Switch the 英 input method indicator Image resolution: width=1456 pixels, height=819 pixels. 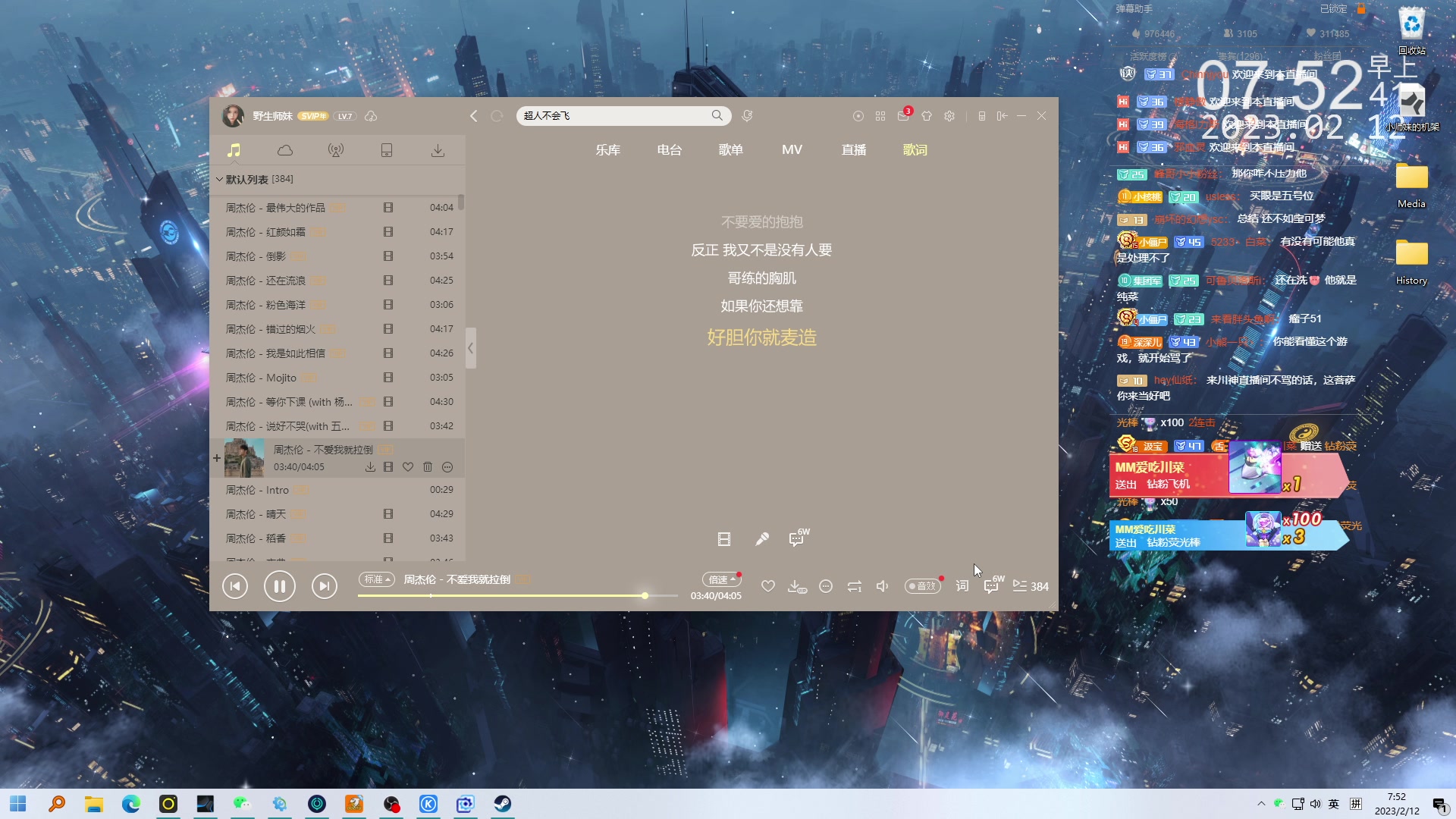1334,804
